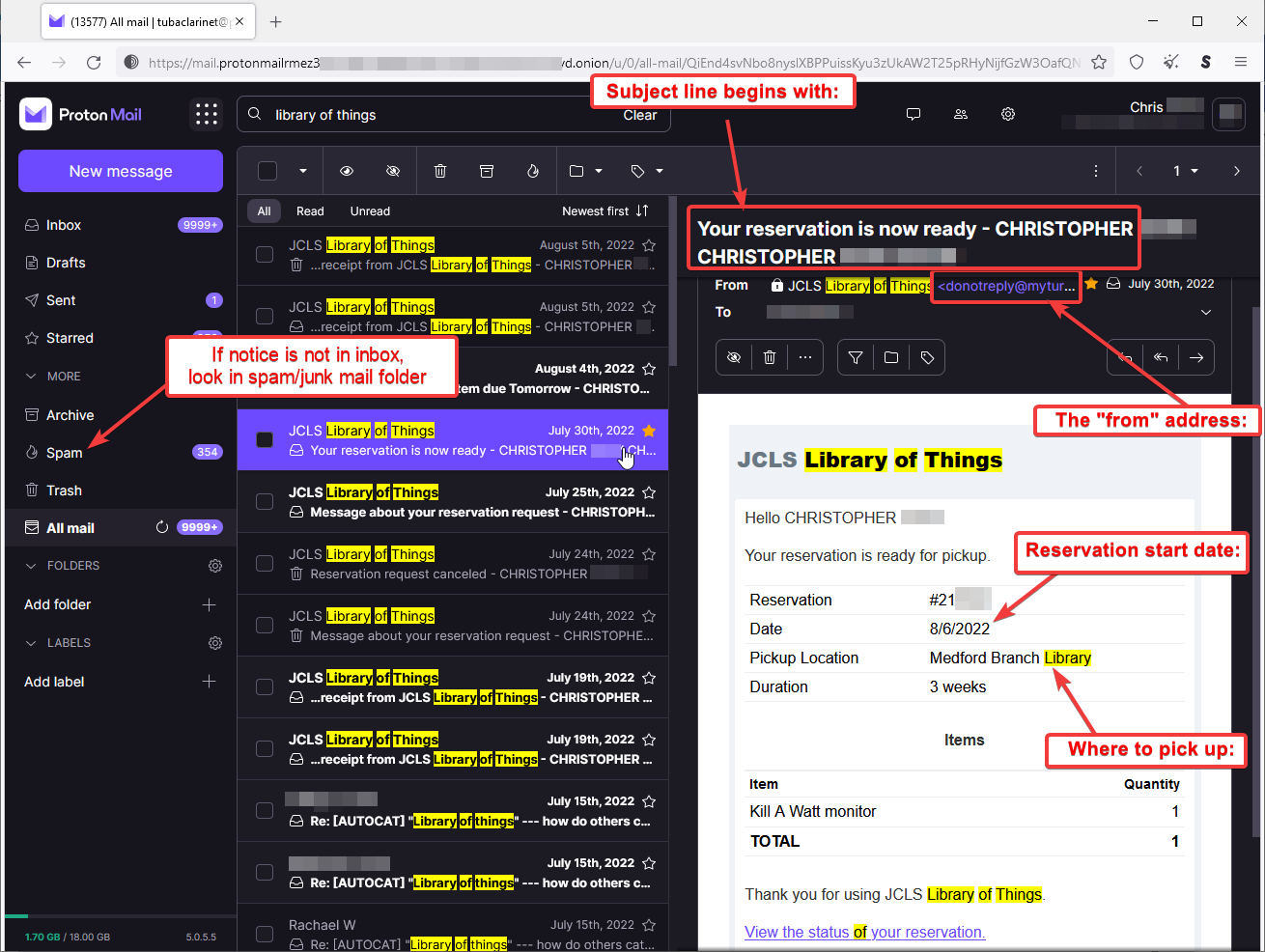Click the New message button

pyautogui.click(x=121, y=171)
